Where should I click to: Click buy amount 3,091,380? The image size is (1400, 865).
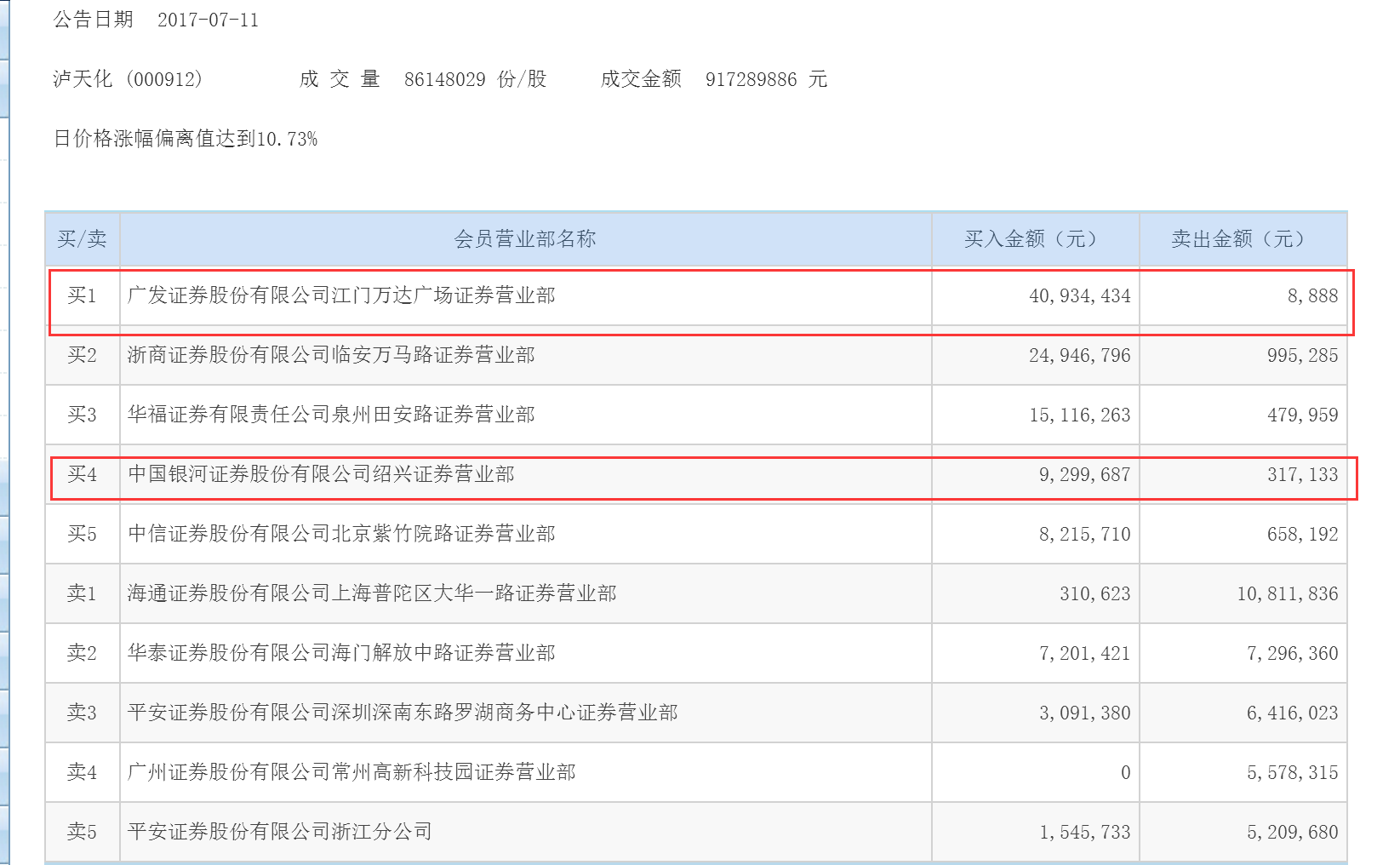(1085, 713)
